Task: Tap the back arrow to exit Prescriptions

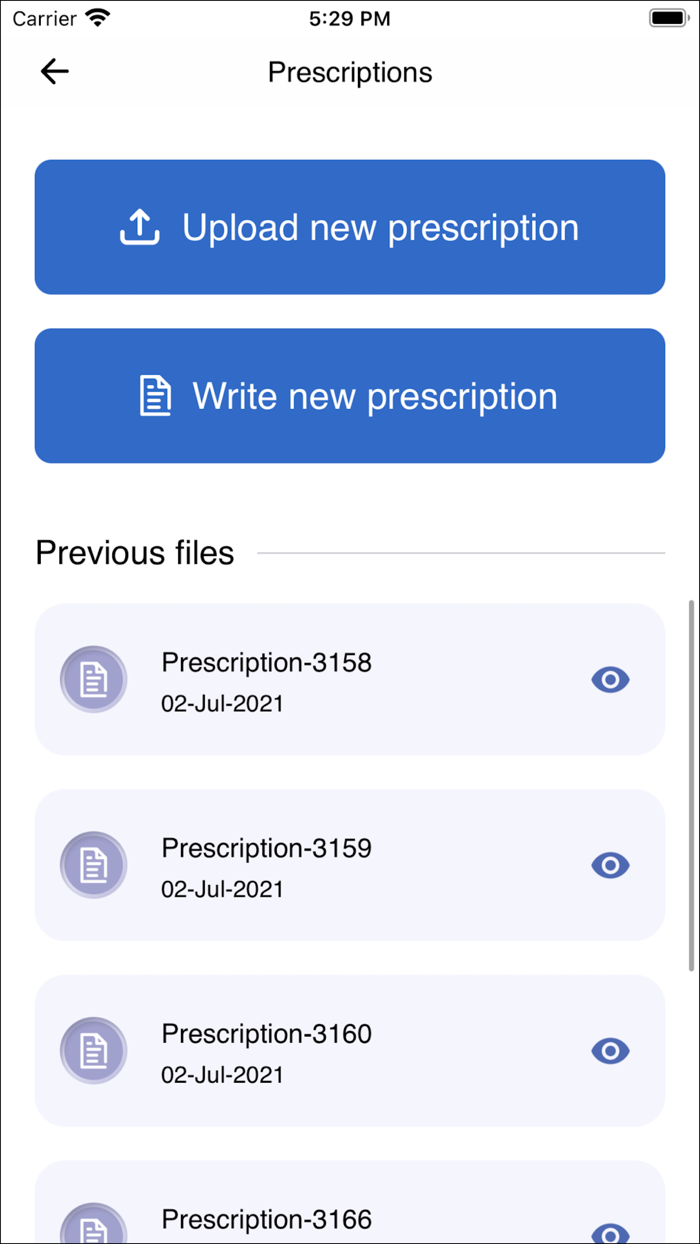Action: 54,71
